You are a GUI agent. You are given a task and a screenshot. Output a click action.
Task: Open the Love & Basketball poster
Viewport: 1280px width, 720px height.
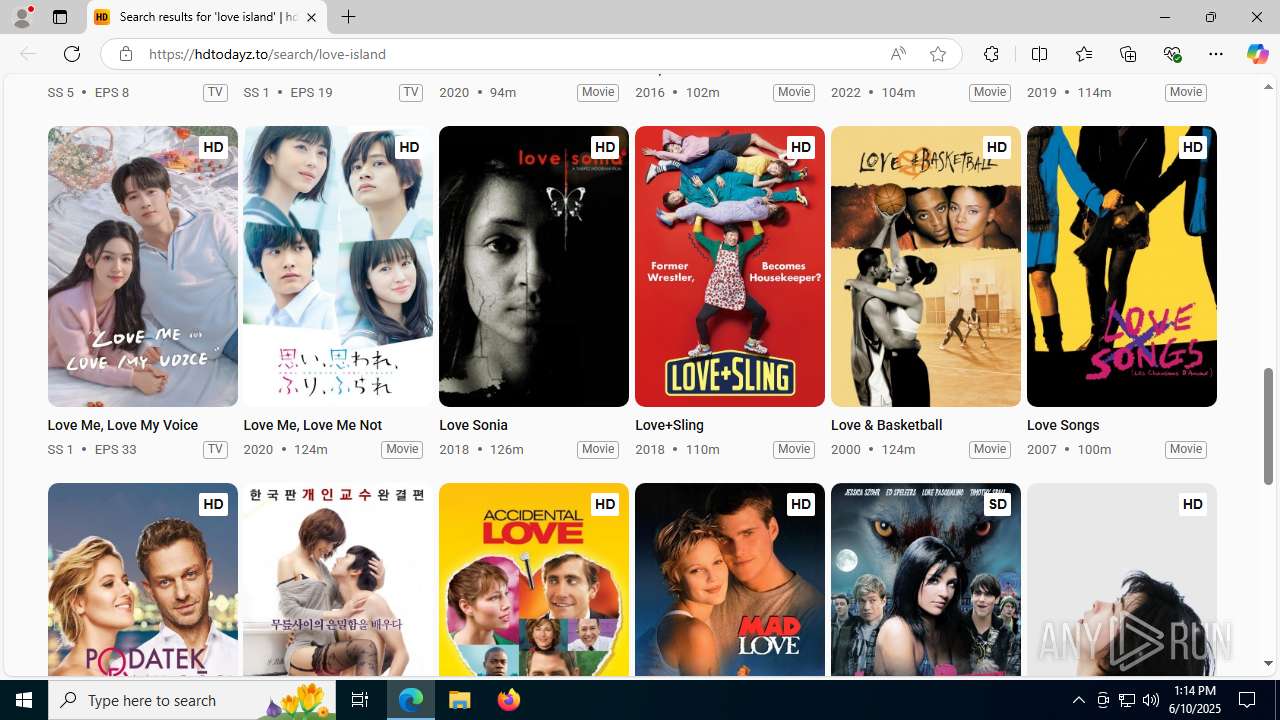tap(926, 266)
